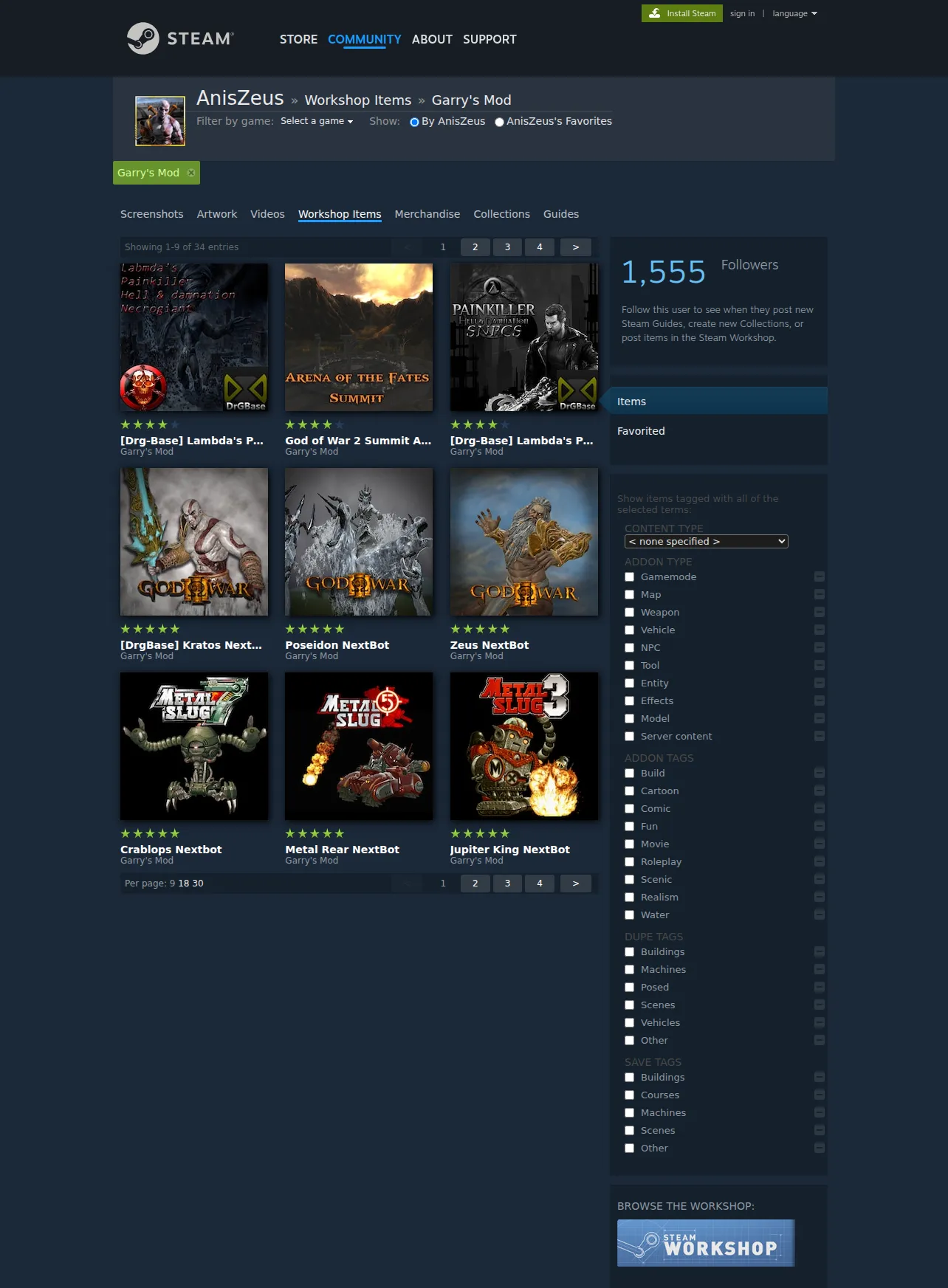Check the Roleplay tag box
The height and width of the screenshot is (1288, 948).
point(630,862)
